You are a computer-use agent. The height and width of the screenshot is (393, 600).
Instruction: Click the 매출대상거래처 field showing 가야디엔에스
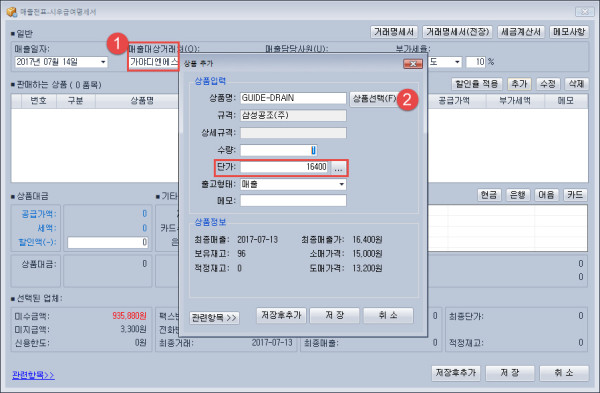[154, 62]
